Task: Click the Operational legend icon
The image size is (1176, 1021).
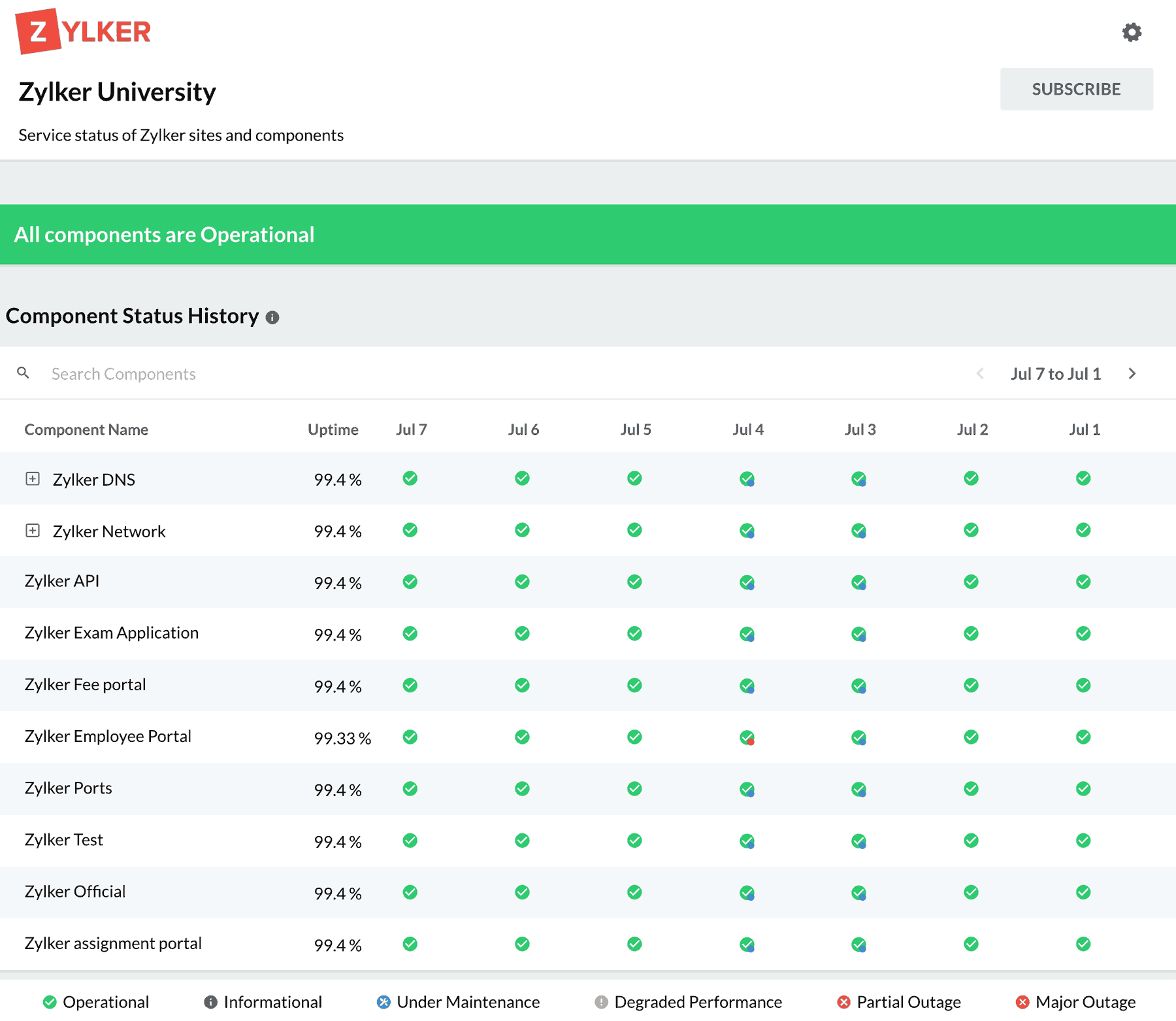Action: click(51, 1001)
